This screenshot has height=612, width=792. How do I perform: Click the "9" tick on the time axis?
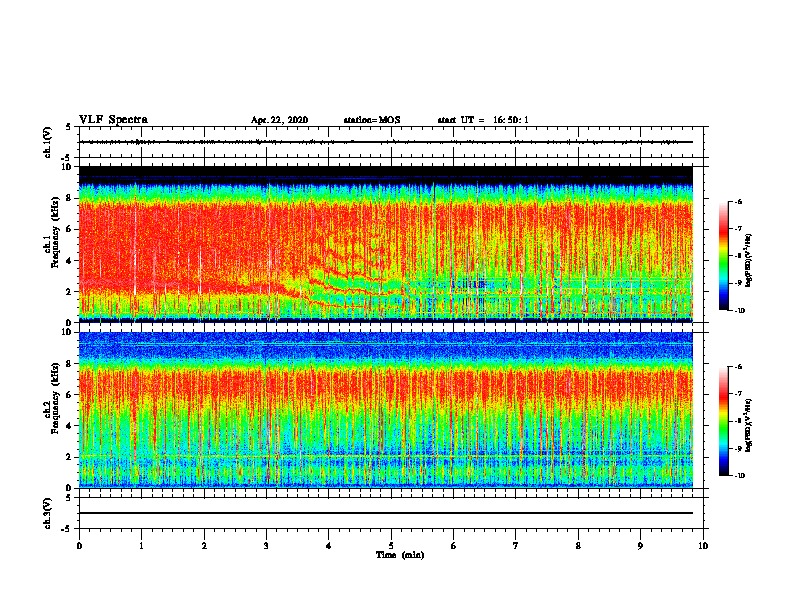point(640,546)
